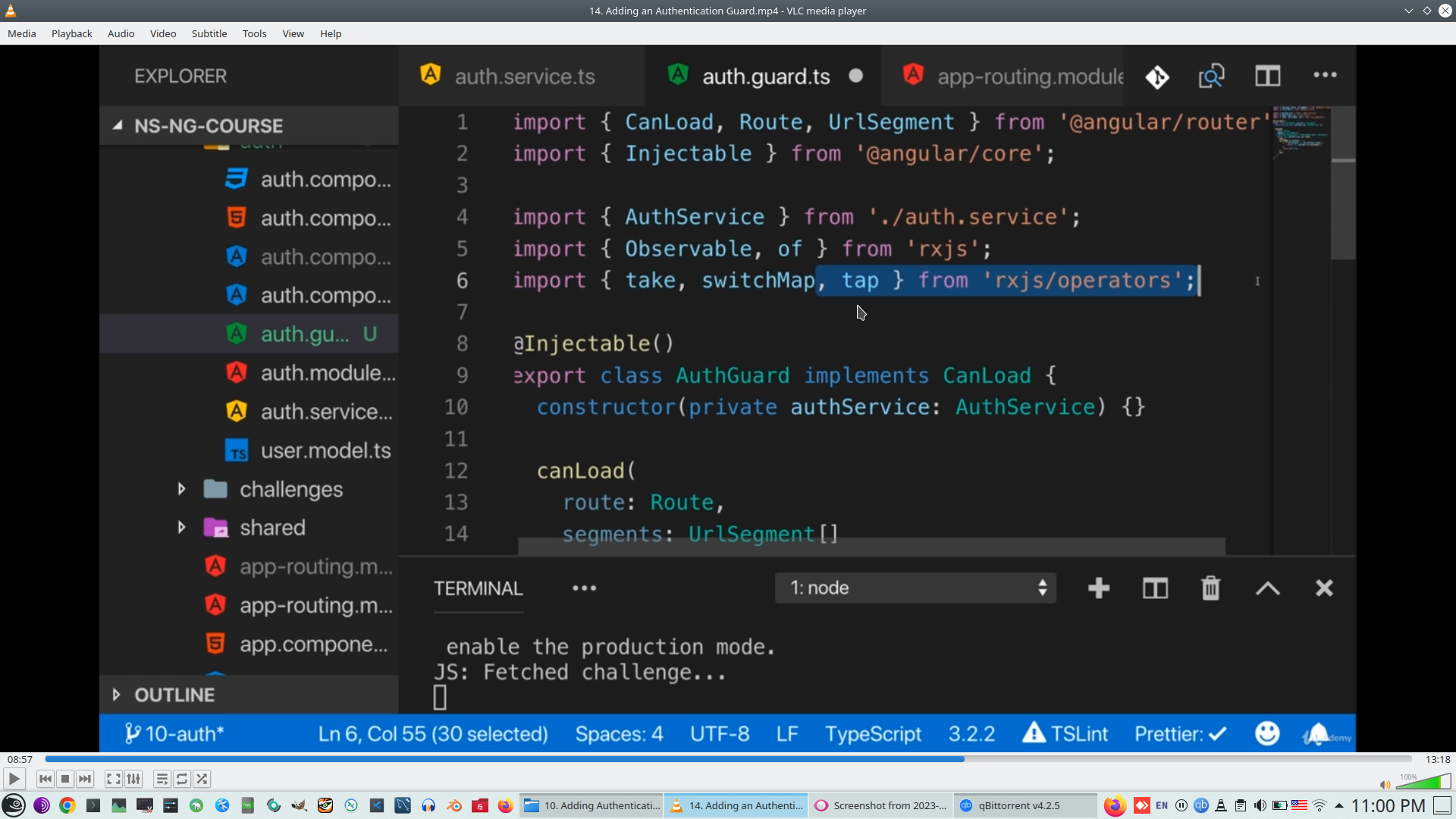
Task: Skip to next media in playlist
Action: pyautogui.click(x=85, y=779)
